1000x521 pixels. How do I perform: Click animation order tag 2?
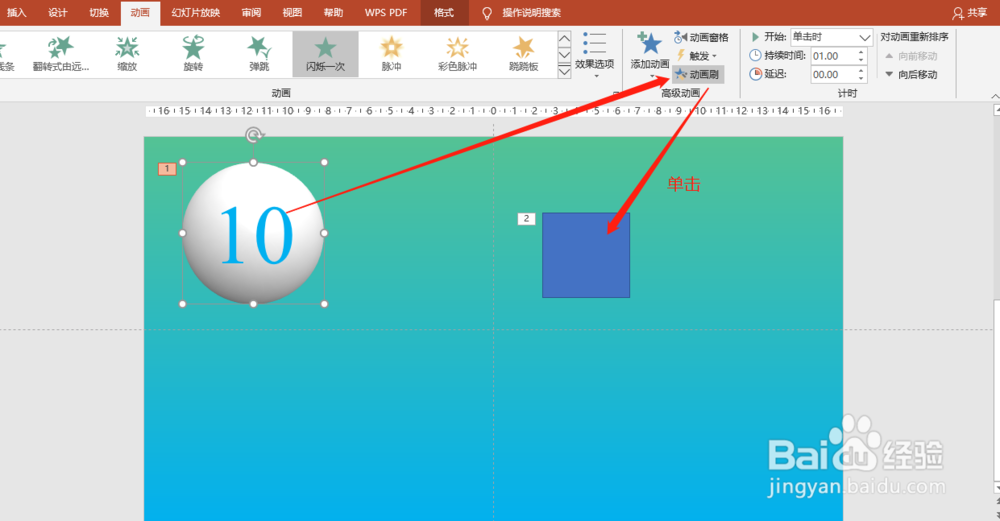[x=526, y=219]
